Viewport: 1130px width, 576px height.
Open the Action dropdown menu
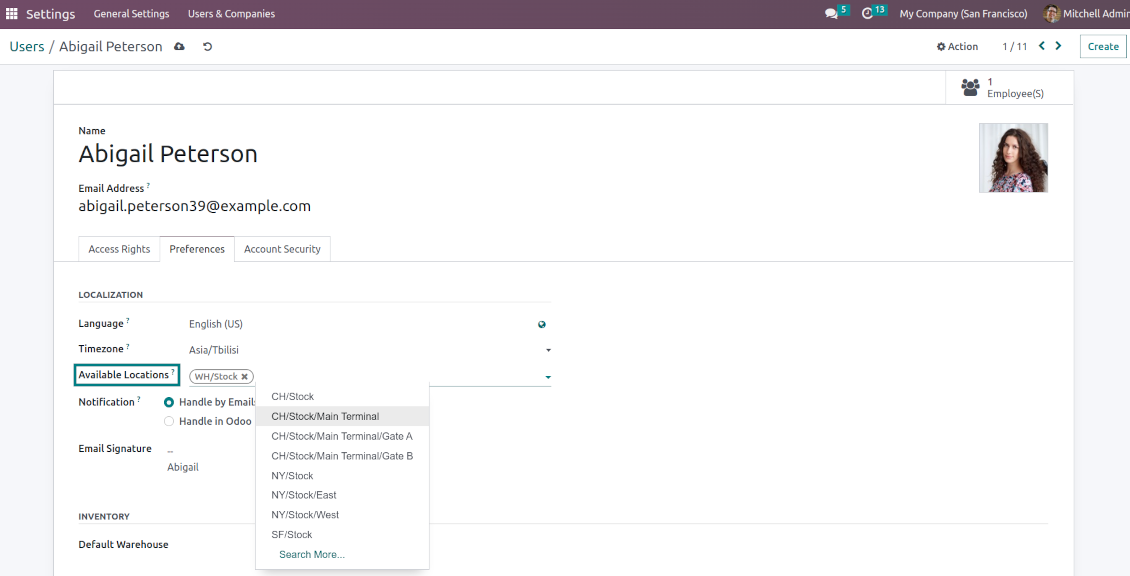tap(957, 47)
